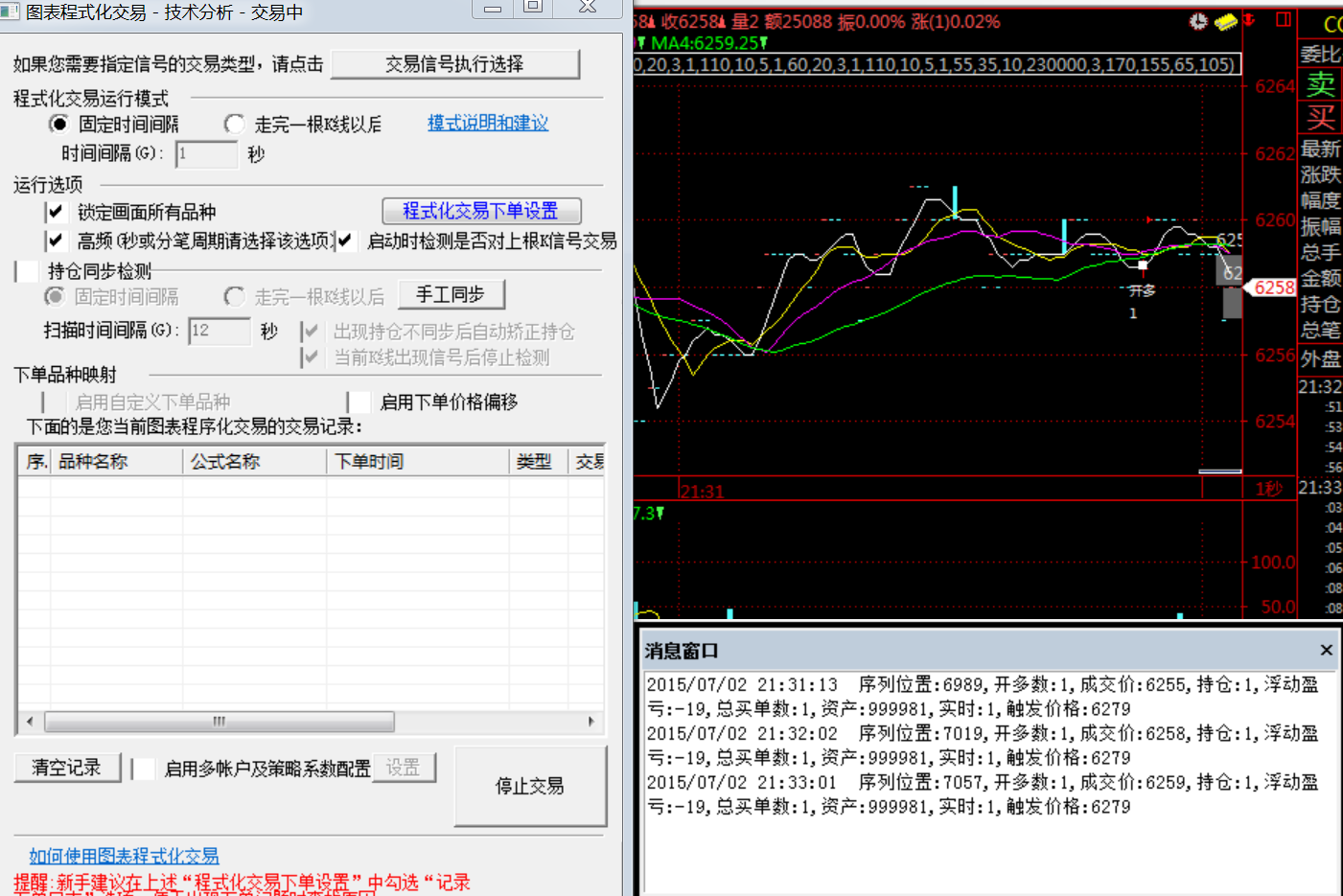The height and width of the screenshot is (896, 1343).
Task: Toggle 启动时检测是否对上根K信号交易 checkbox
Action: coord(345,241)
